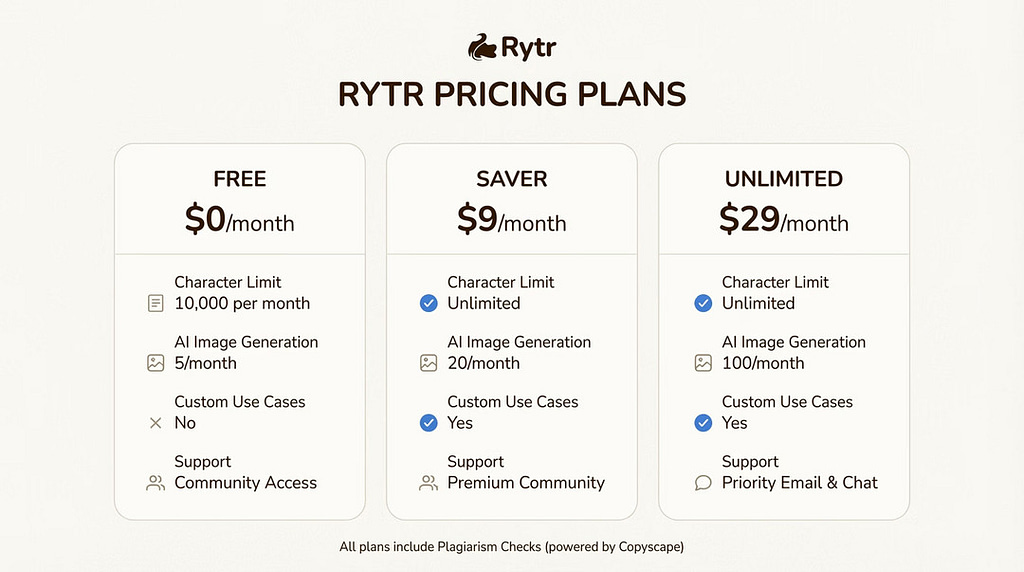This screenshot has height=572, width=1024.
Task: Click the image icon beside 5/month
Action: tap(155, 363)
